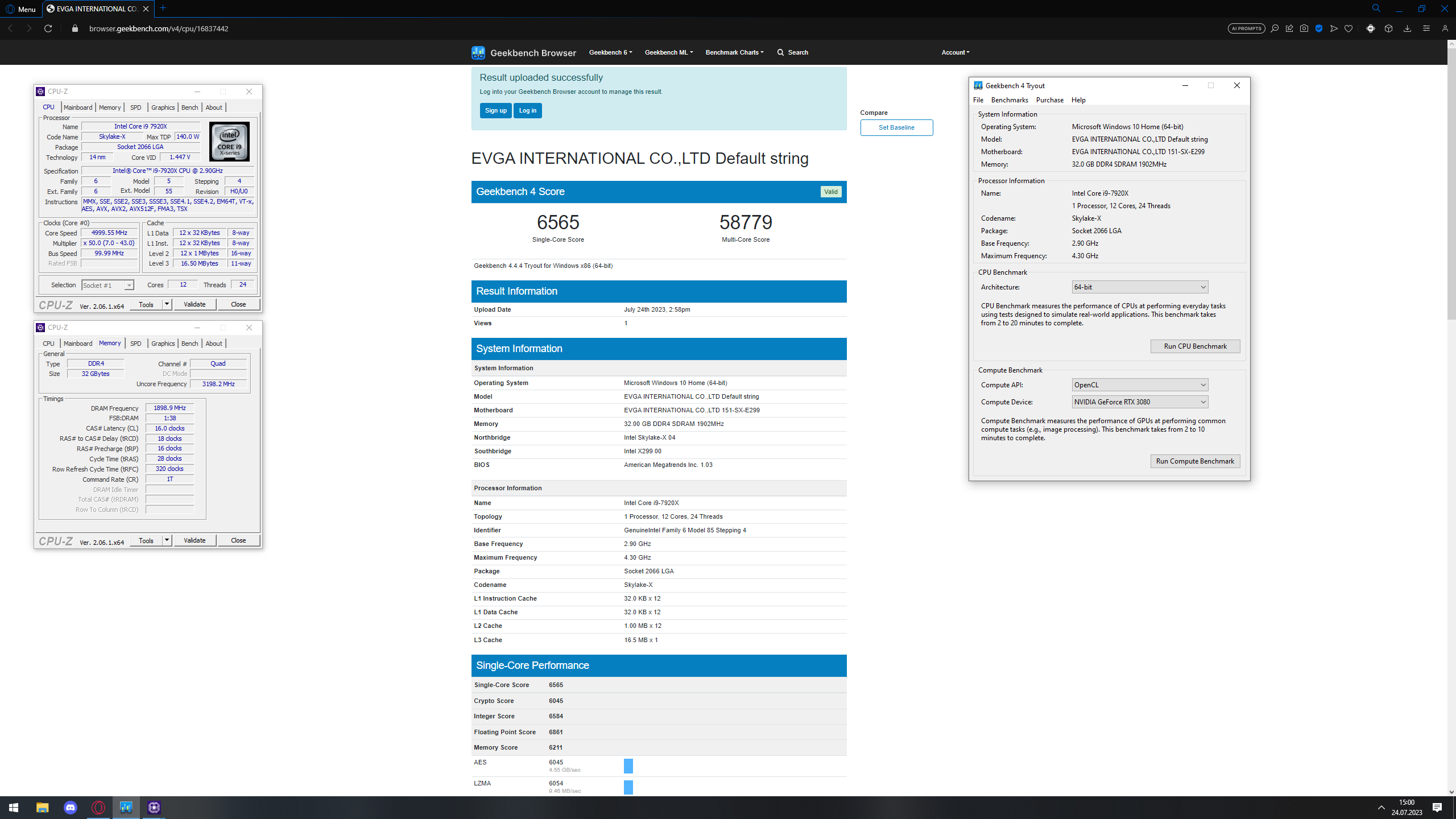Open Purchase menu in Geekbench 4 Tryout
1456x819 pixels.
(x=1050, y=100)
